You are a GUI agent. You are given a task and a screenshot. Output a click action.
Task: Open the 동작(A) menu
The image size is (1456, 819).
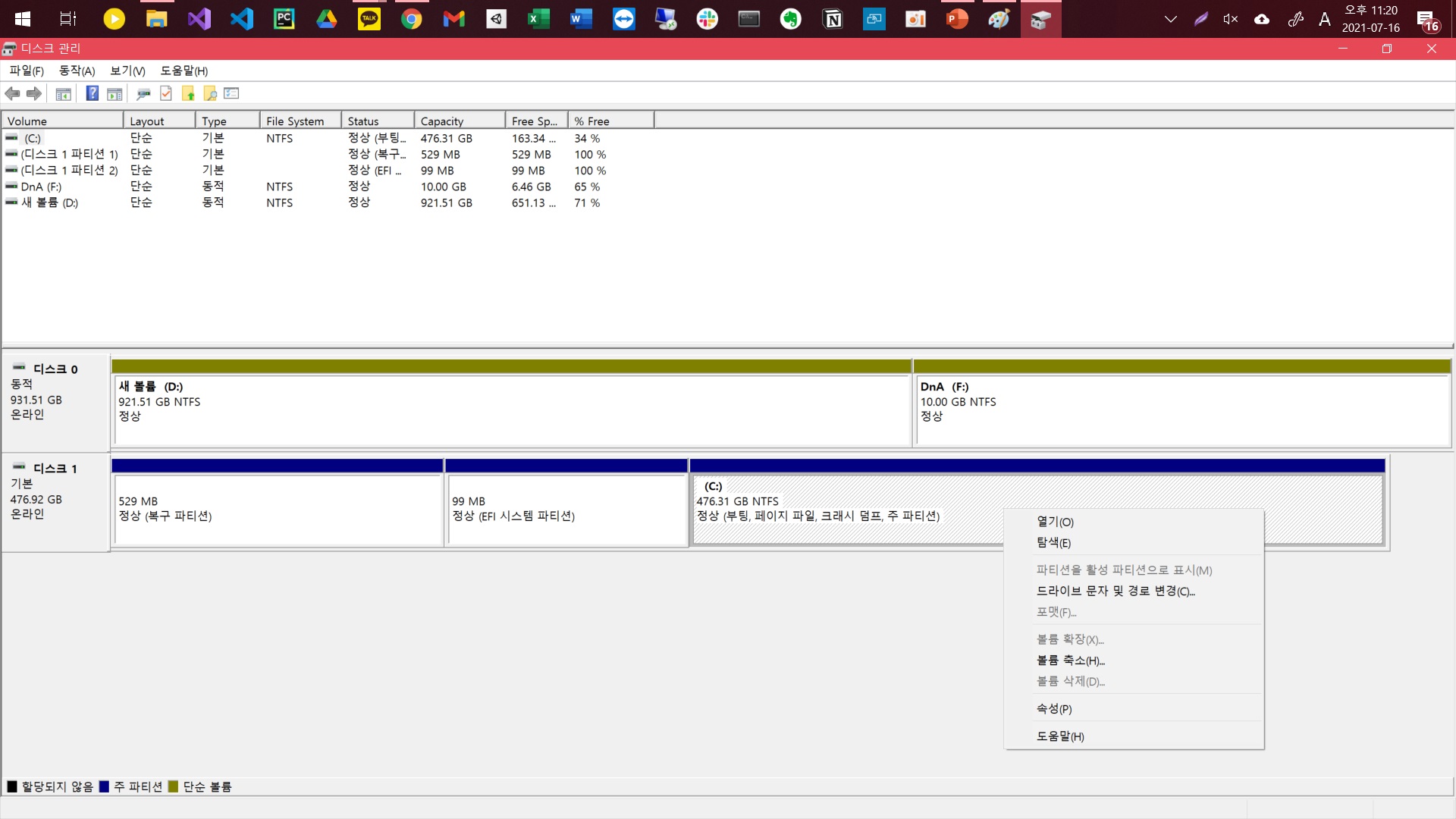coord(77,71)
